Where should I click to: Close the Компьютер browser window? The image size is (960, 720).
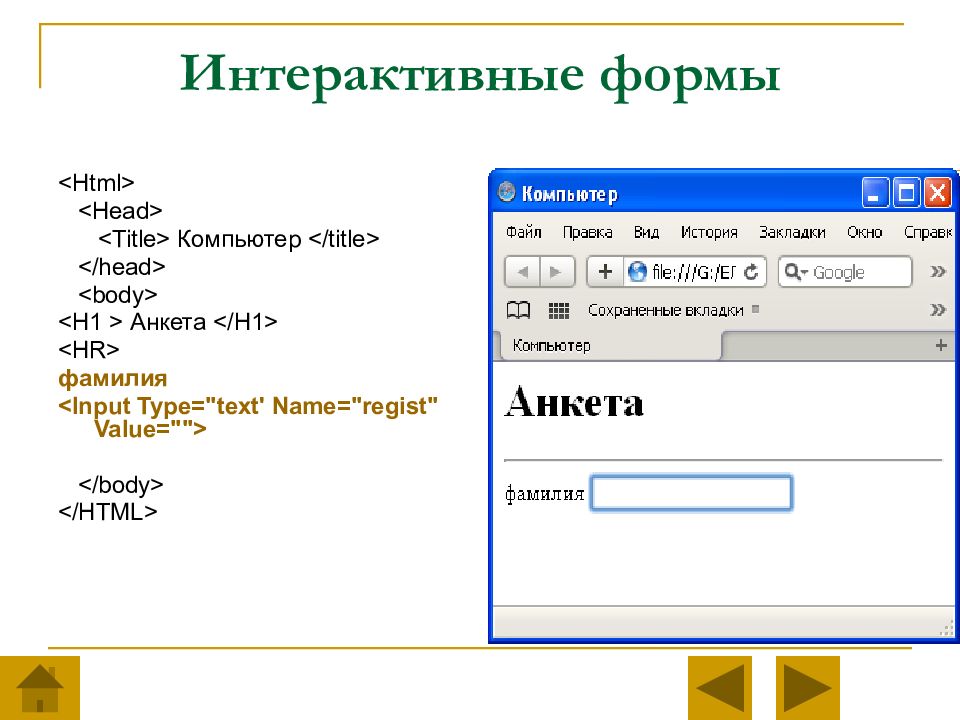(x=937, y=193)
